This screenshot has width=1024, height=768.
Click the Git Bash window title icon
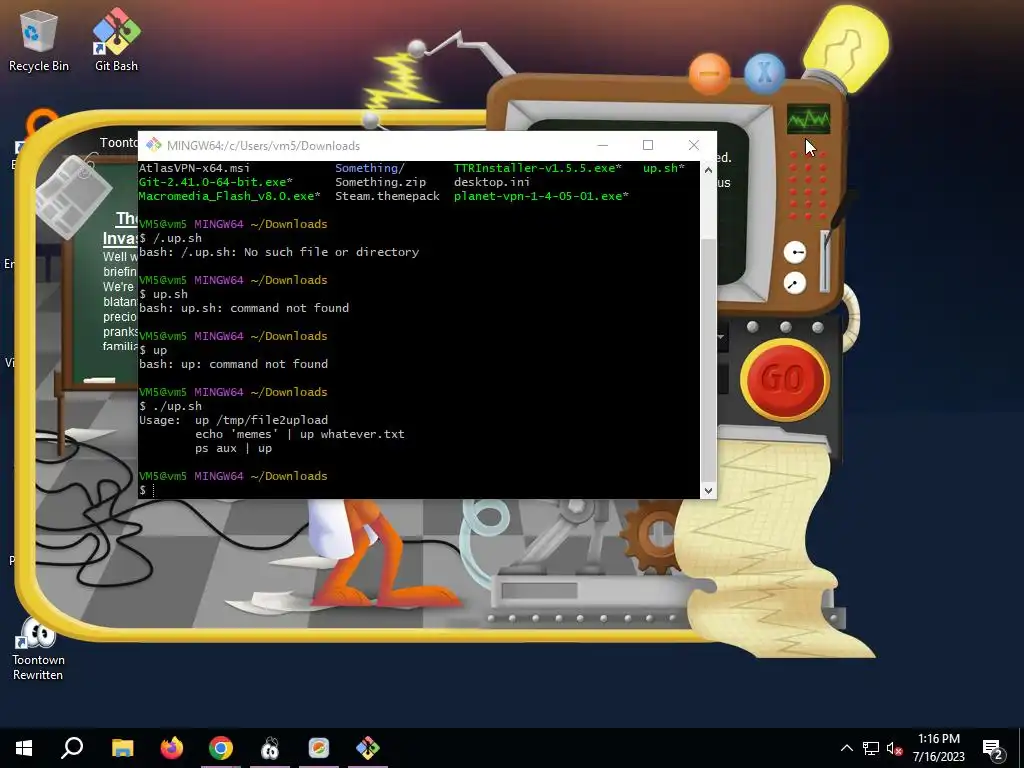click(x=153, y=145)
